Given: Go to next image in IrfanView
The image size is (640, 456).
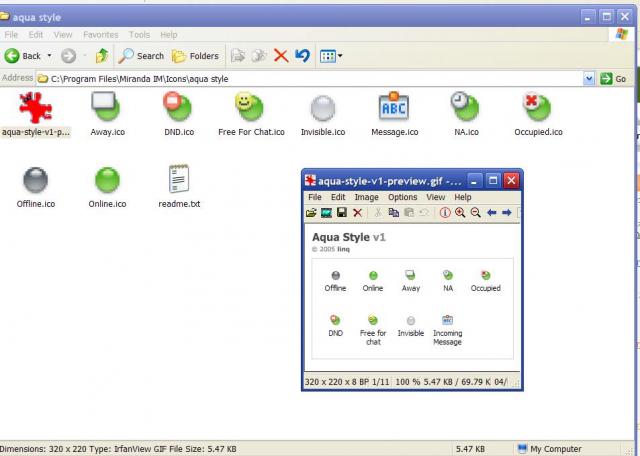Looking at the screenshot, I should [x=507, y=213].
